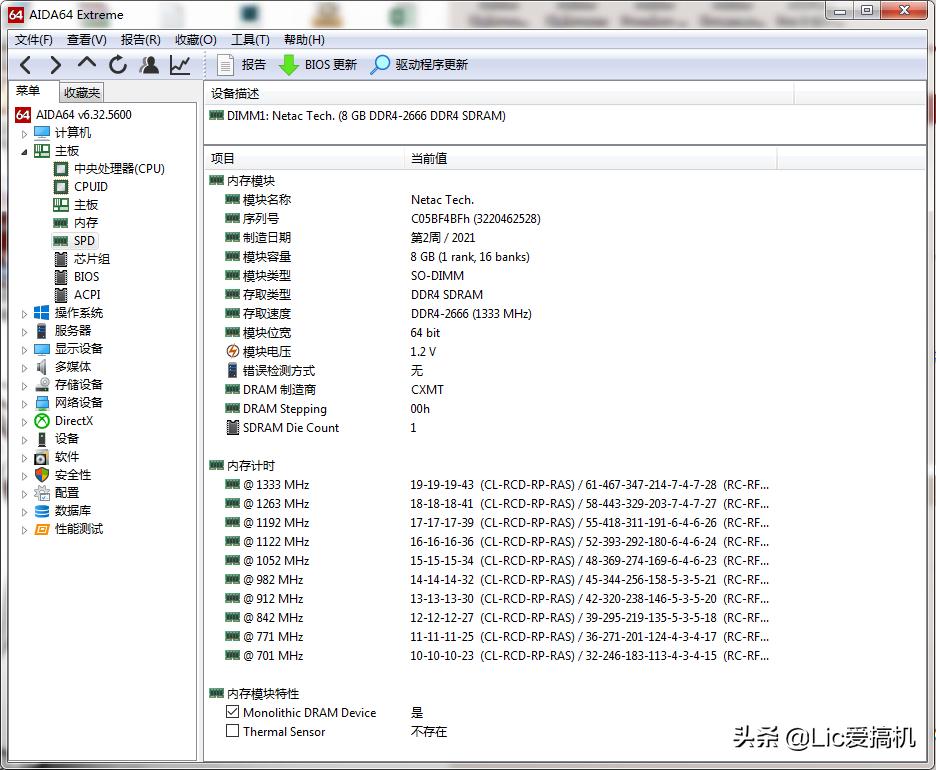936x770 pixels.
Task: Open the 查看(V) menu
Action: click(87, 39)
